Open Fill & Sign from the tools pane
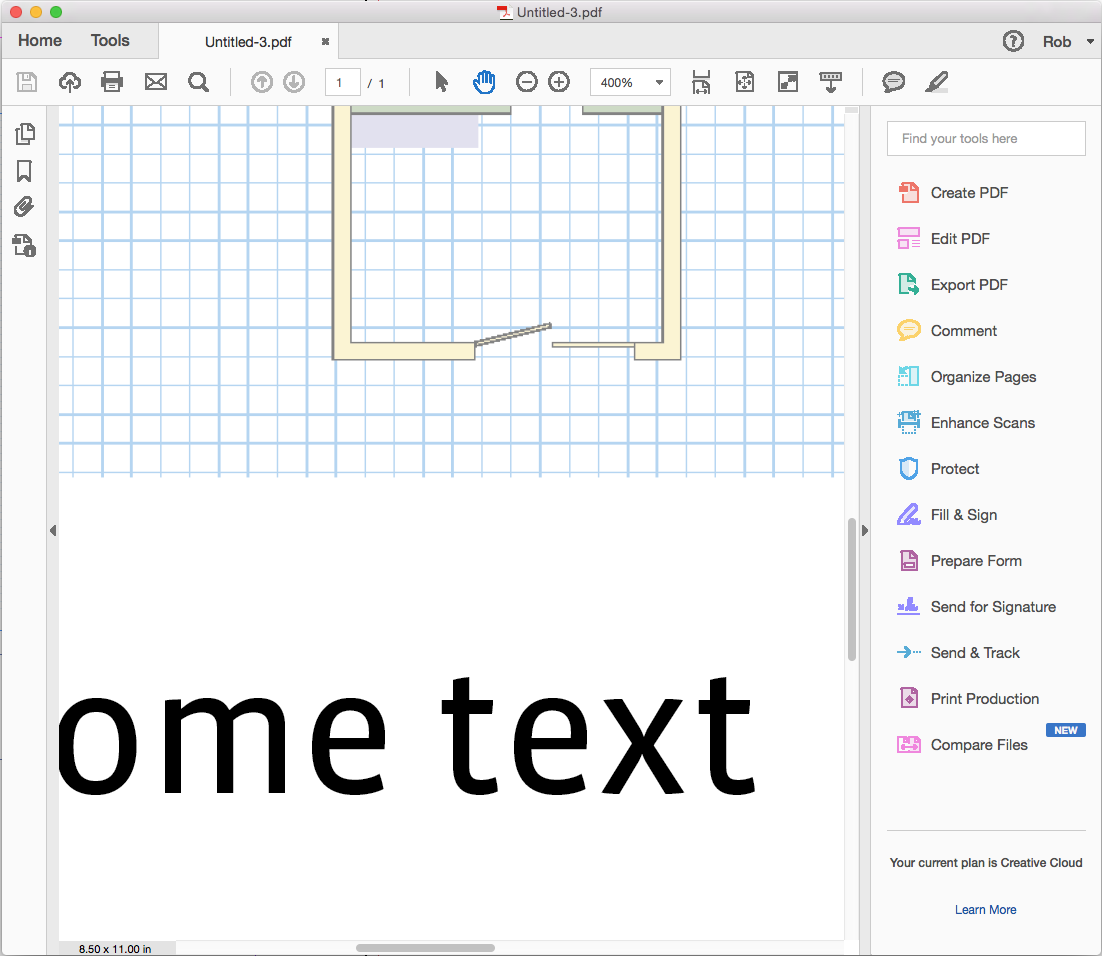Viewport: 1102px width, 956px height. coord(959,514)
